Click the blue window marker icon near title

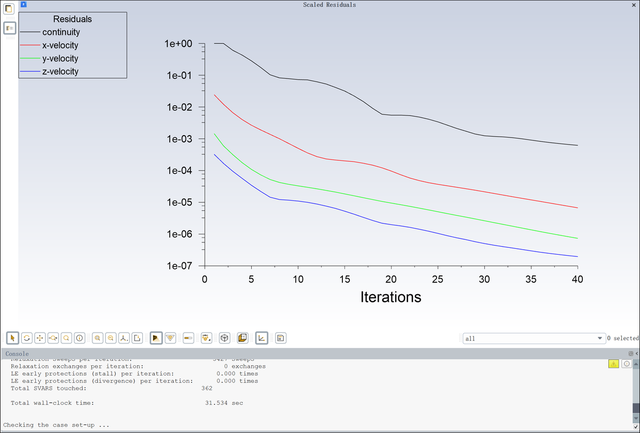point(24,4)
